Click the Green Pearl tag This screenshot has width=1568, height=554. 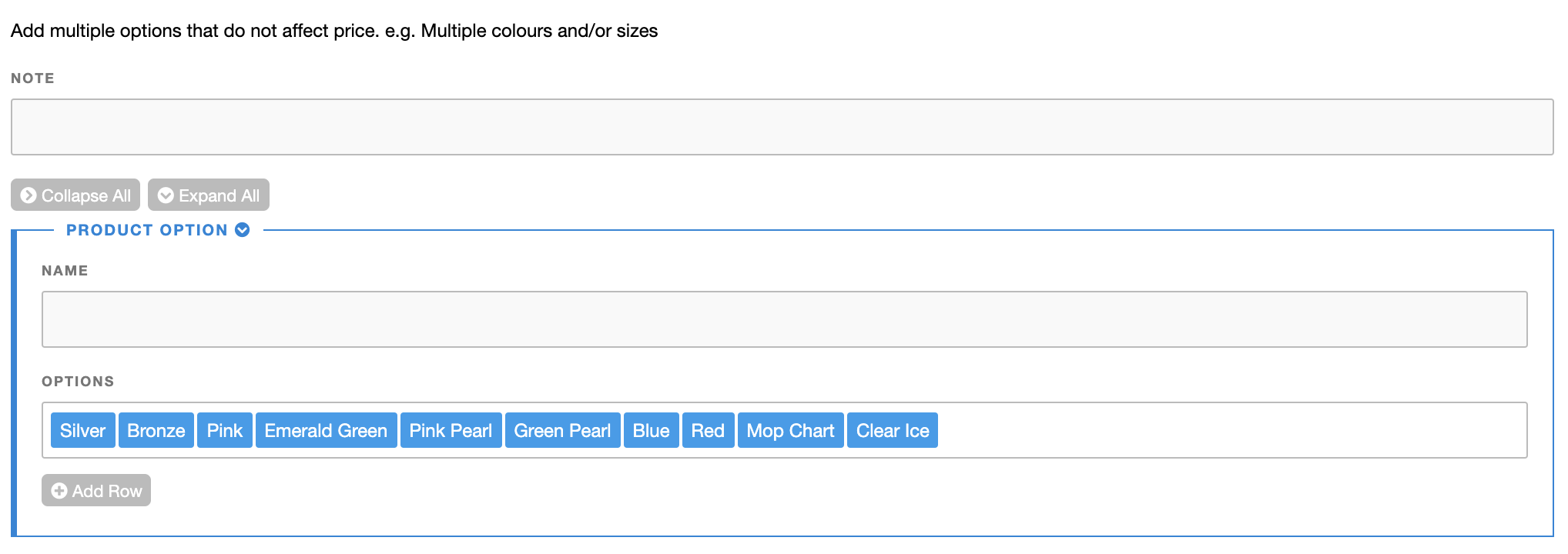562,431
